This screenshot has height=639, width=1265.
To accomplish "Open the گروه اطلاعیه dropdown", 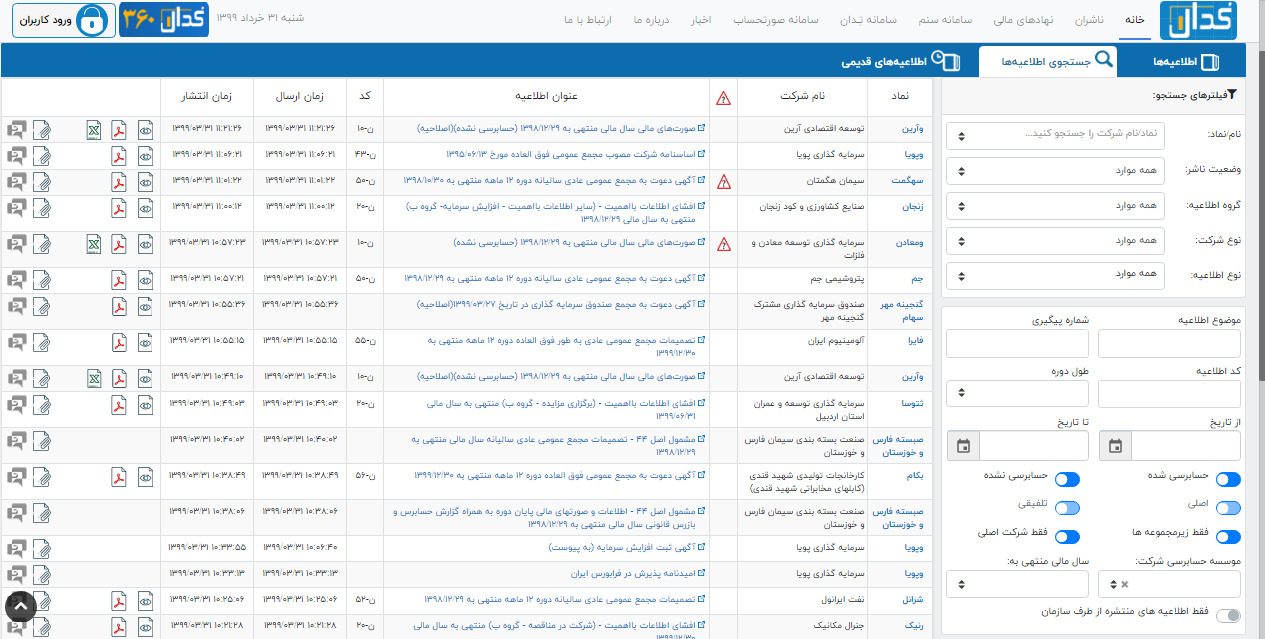I will [x=1054, y=206].
